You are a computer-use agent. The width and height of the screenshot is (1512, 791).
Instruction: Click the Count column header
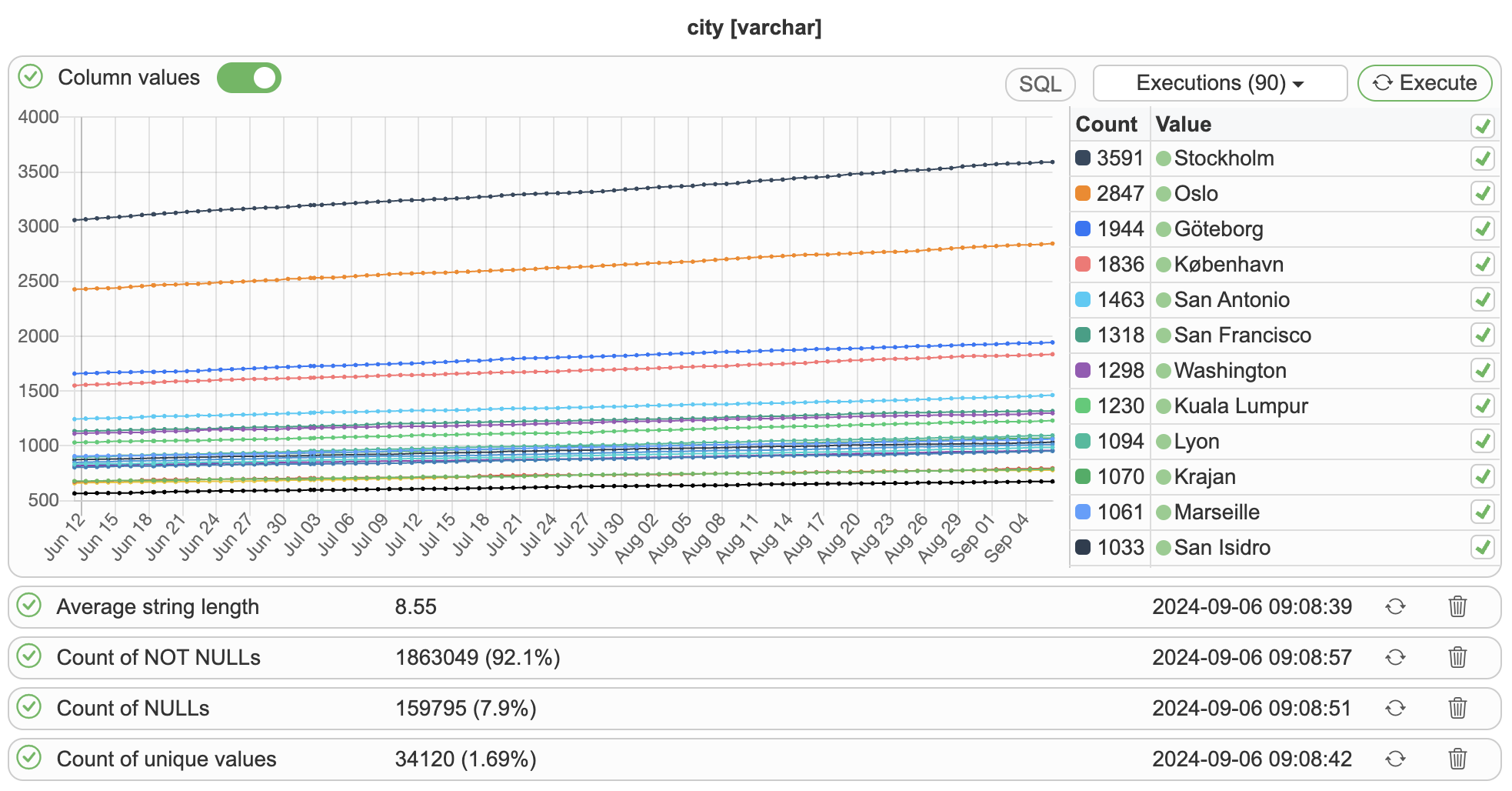[x=1106, y=125]
